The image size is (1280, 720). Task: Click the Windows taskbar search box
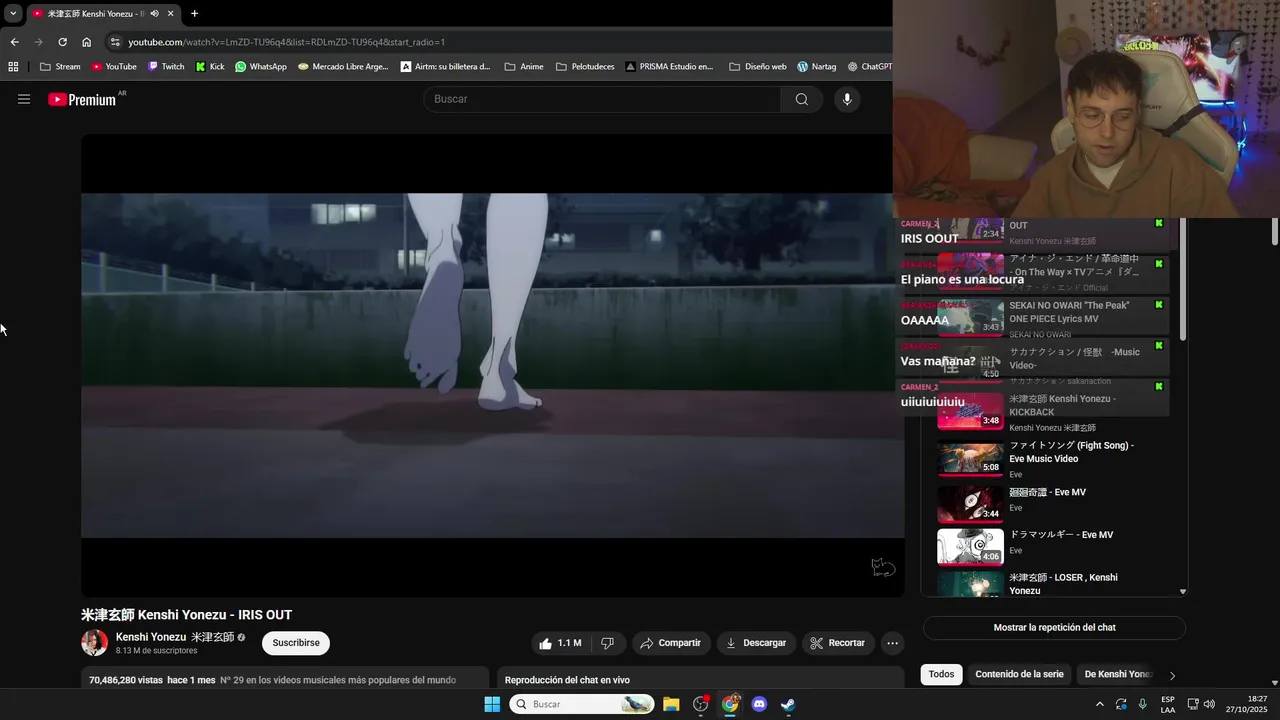click(582, 704)
